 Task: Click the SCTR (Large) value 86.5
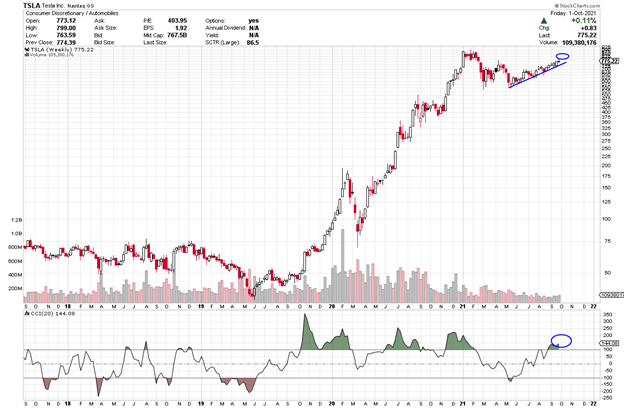(x=253, y=42)
